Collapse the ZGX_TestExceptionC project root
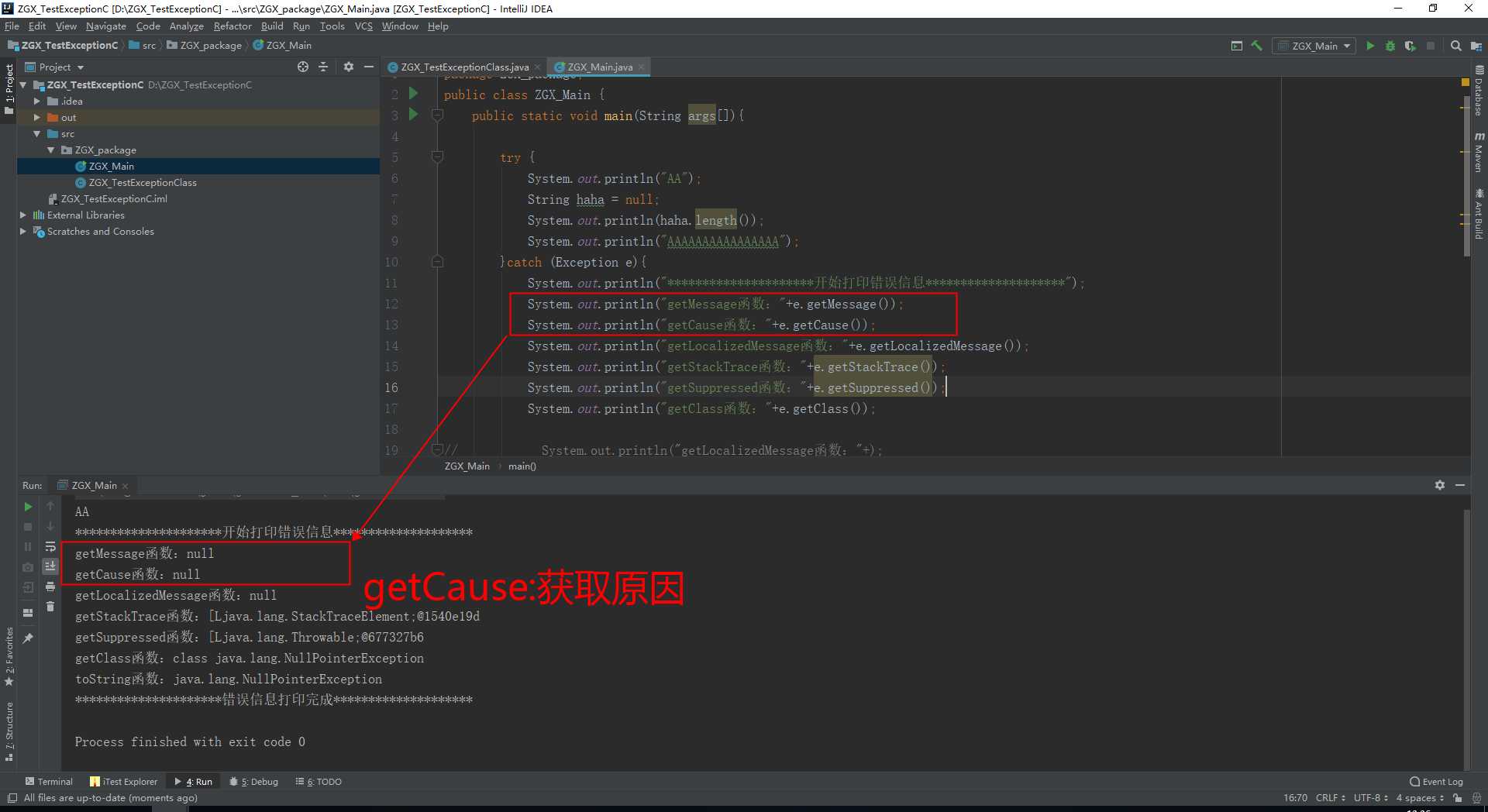Viewport: 1488px width, 812px height. 23,85
